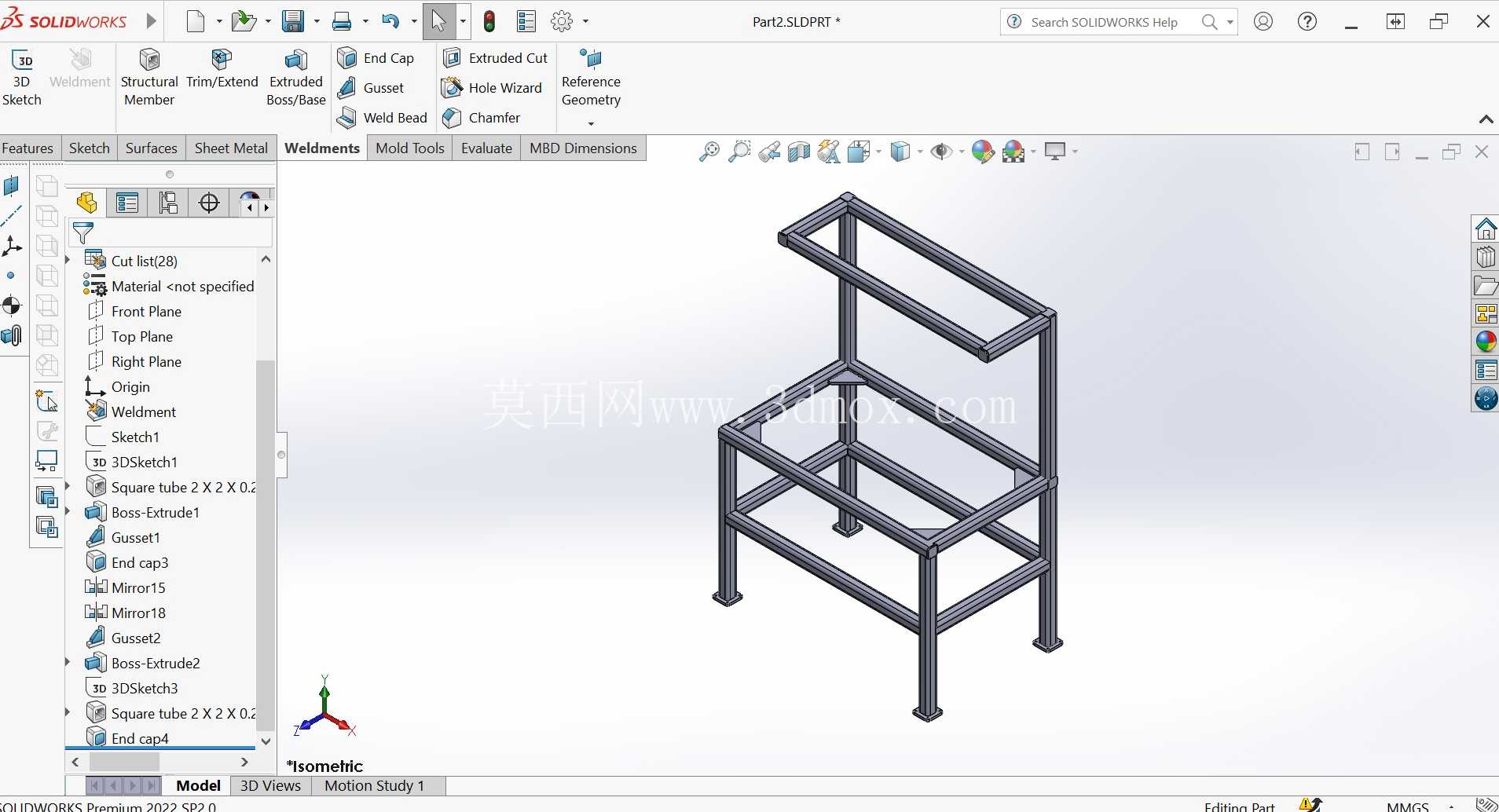Click the feature tree filter icon

82,233
